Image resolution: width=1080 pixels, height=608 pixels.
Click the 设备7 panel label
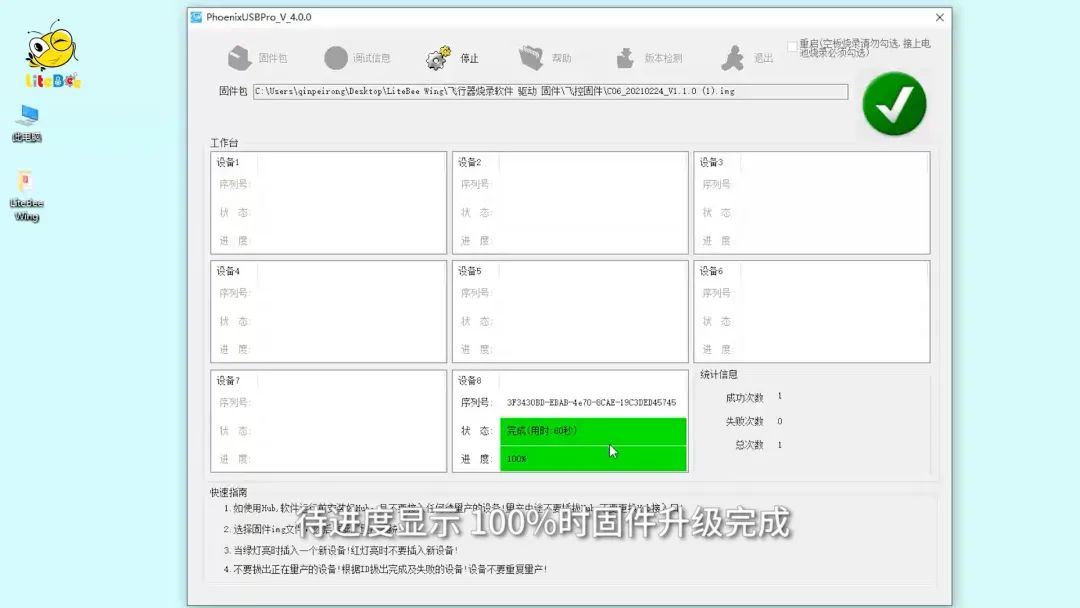point(228,381)
